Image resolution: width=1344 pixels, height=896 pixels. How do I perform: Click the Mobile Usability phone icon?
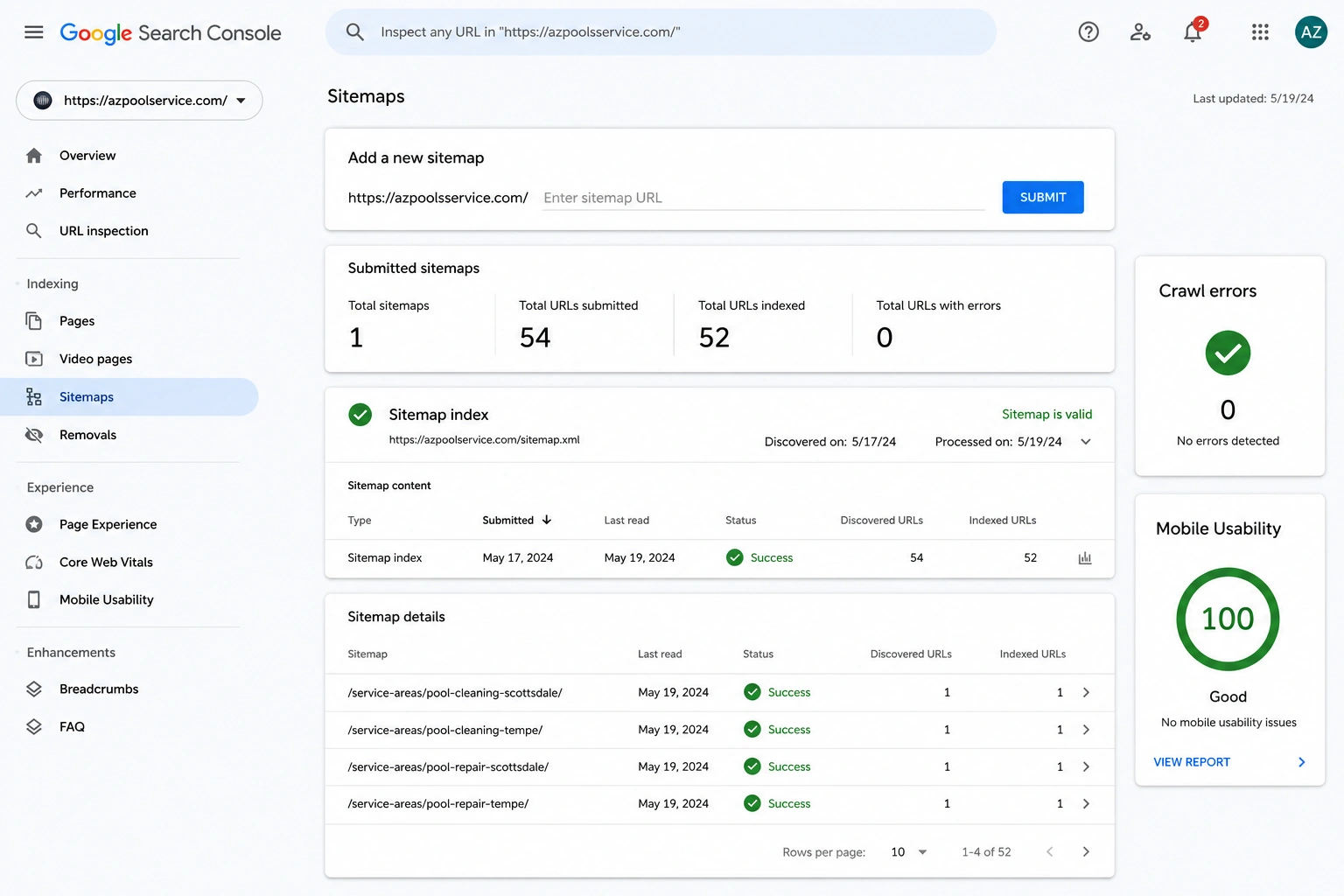(34, 599)
